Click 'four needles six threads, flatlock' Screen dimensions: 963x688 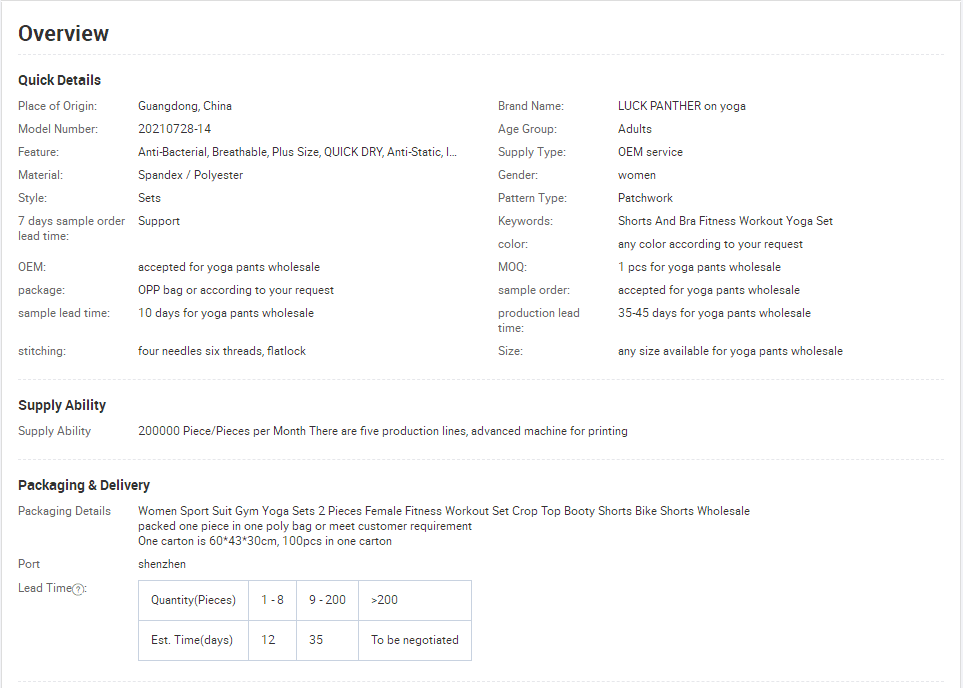222,351
